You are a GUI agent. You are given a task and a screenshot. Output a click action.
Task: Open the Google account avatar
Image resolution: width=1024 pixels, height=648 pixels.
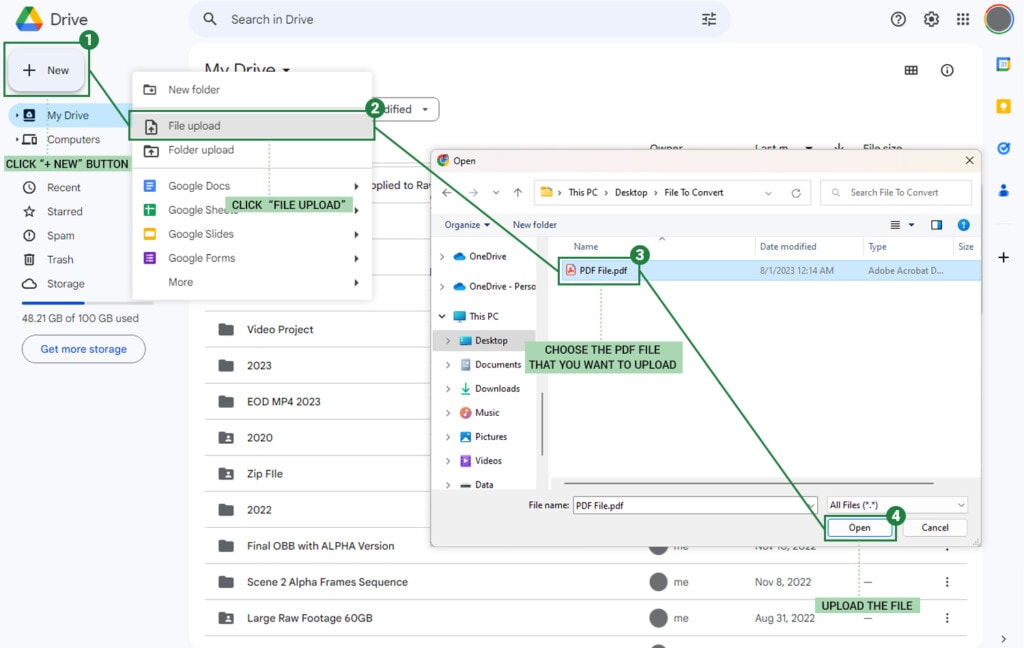[x=999, y=20]
